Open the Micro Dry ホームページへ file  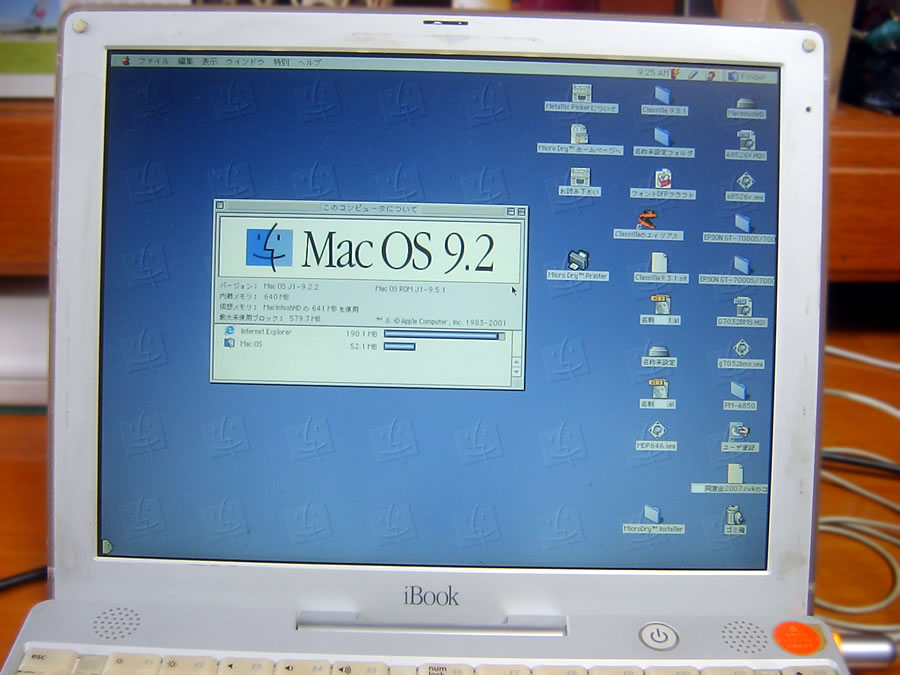point(579,139)
